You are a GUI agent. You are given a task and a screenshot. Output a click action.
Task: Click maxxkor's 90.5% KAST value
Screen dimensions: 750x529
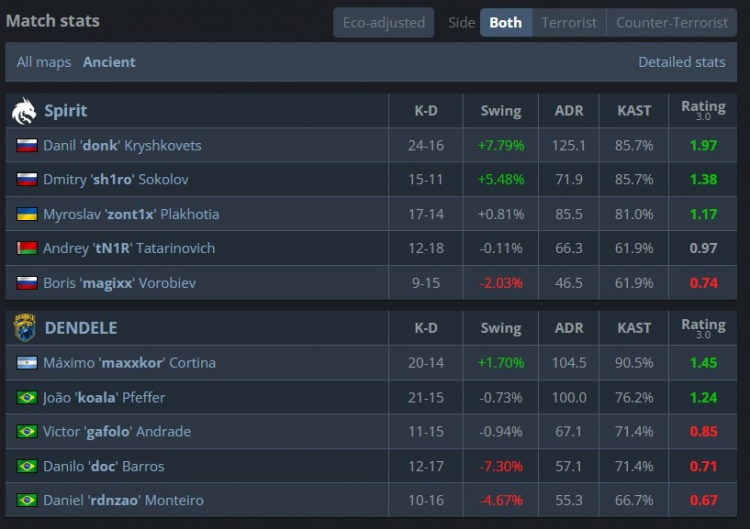coord(634,363)
